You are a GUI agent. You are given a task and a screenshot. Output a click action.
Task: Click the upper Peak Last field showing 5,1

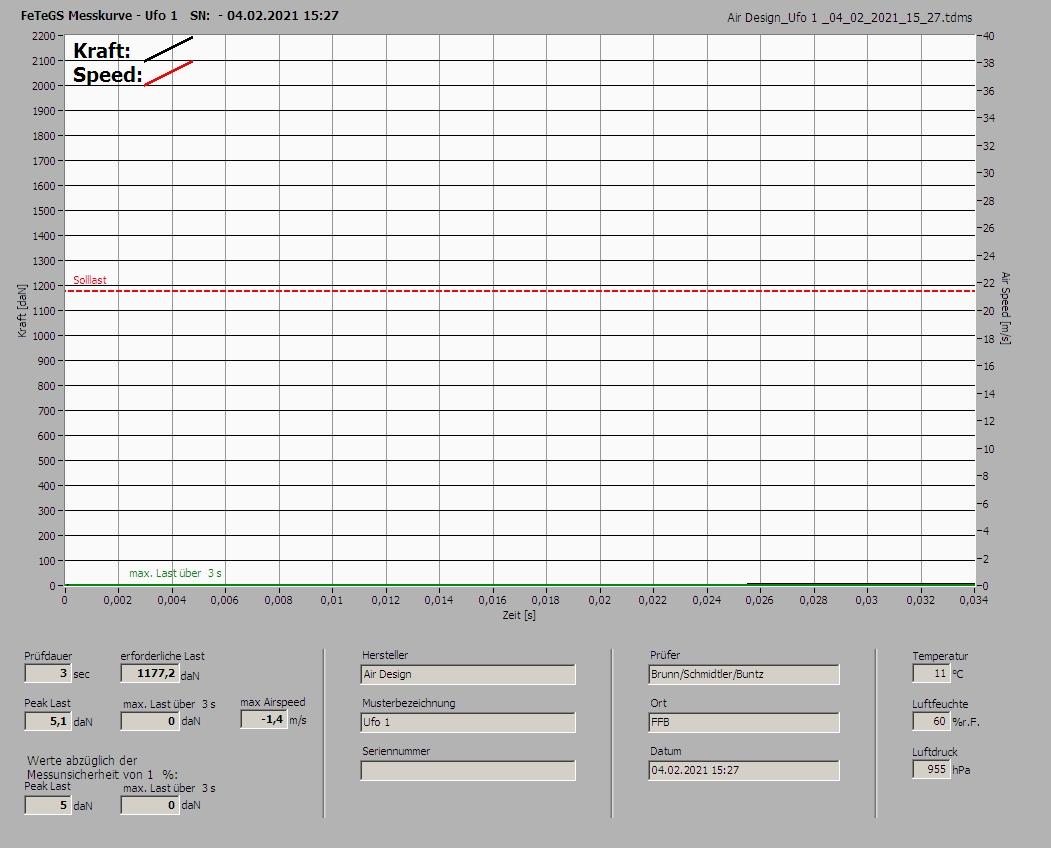click(48, 721)
